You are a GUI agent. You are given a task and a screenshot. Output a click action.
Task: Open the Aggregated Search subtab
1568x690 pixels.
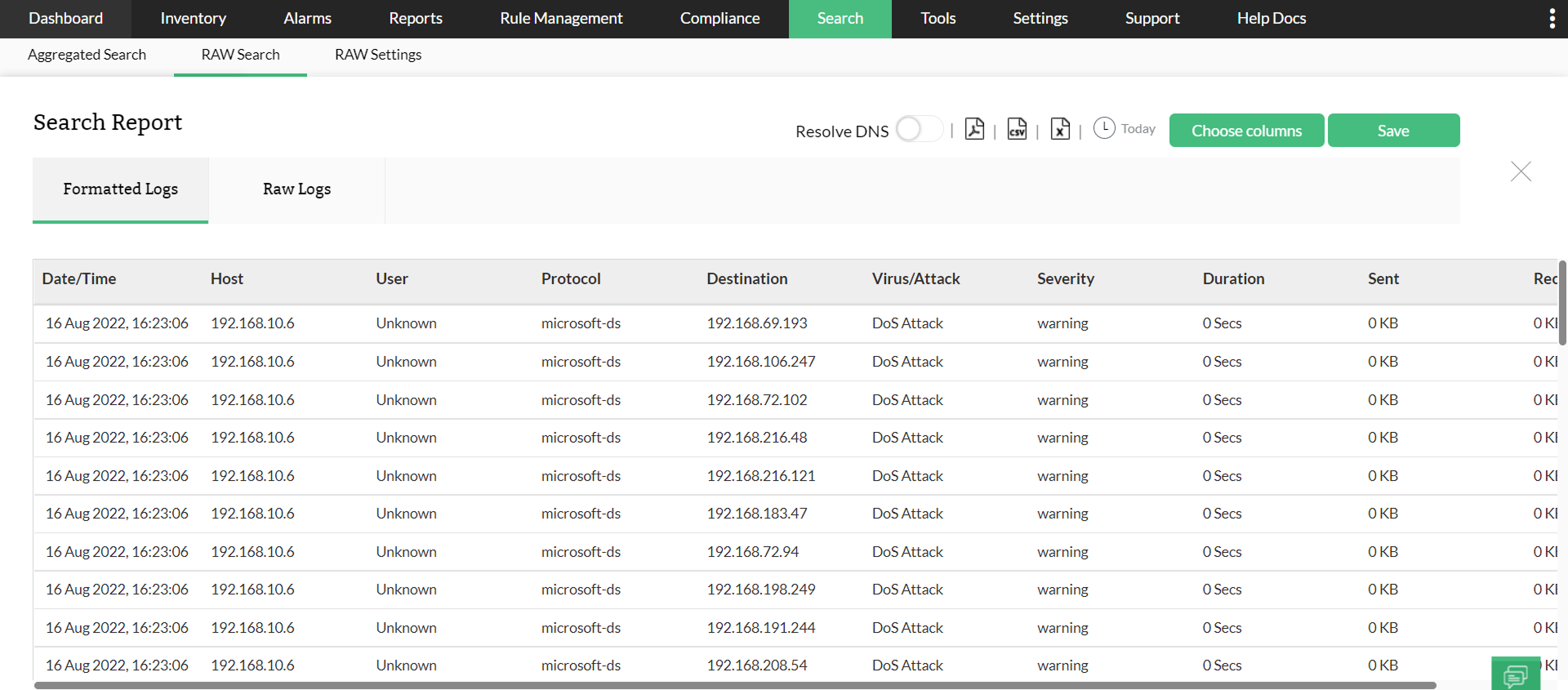pyautogui.click(x=87, y=55)
